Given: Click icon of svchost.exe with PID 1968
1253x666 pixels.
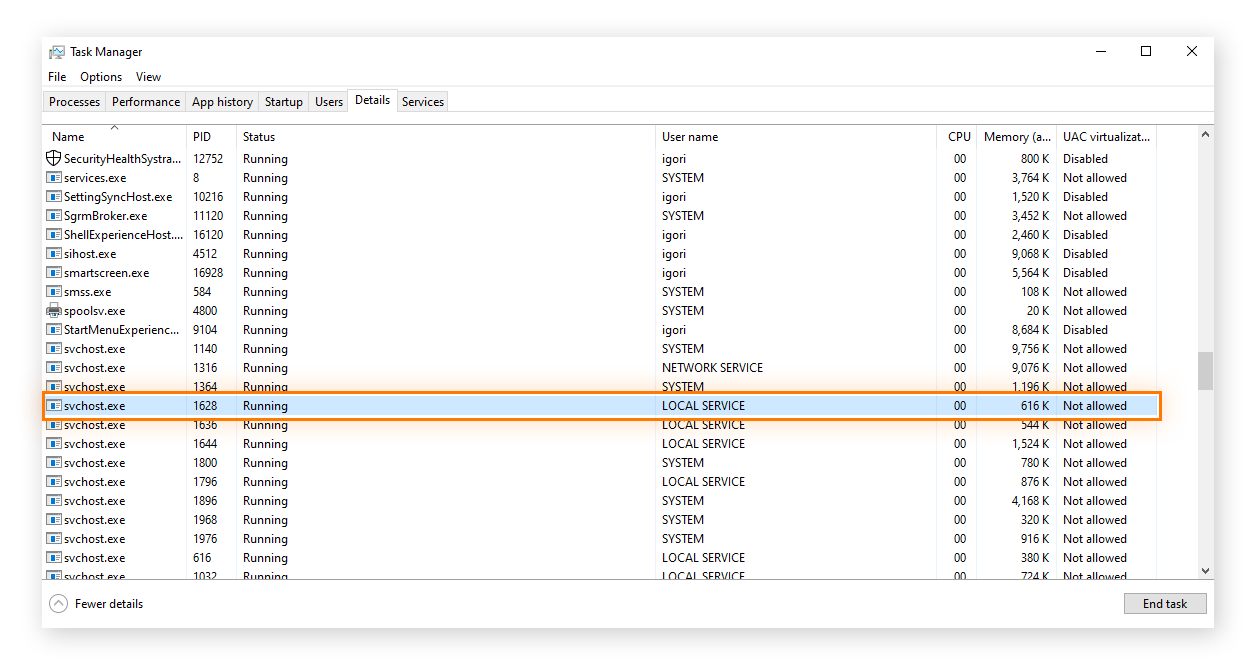Looking at the screenshot, I should [x=54, y=519].
